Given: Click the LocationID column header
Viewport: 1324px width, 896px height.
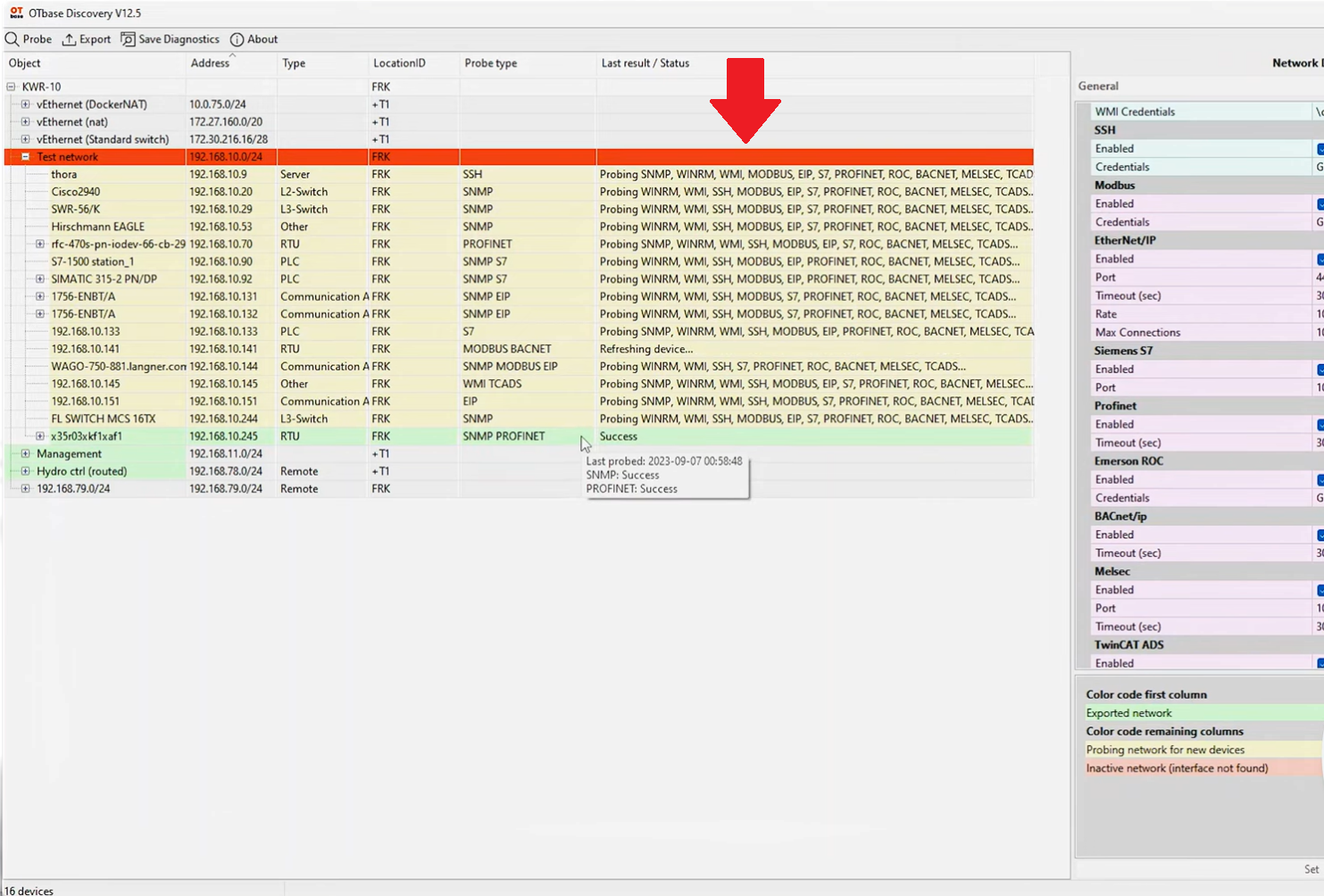Looking at the screenshot, I should click(414, 63).
